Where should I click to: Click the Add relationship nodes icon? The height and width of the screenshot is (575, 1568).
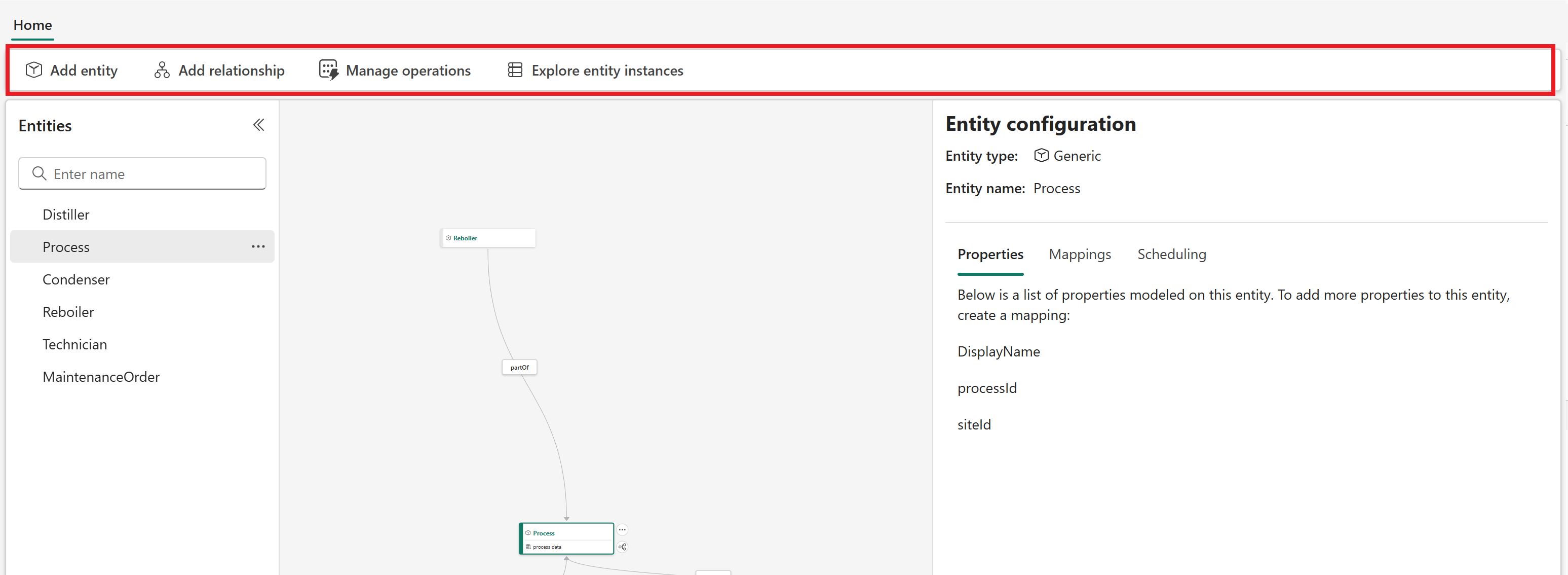pyautogui.click(x=162, y=70)
